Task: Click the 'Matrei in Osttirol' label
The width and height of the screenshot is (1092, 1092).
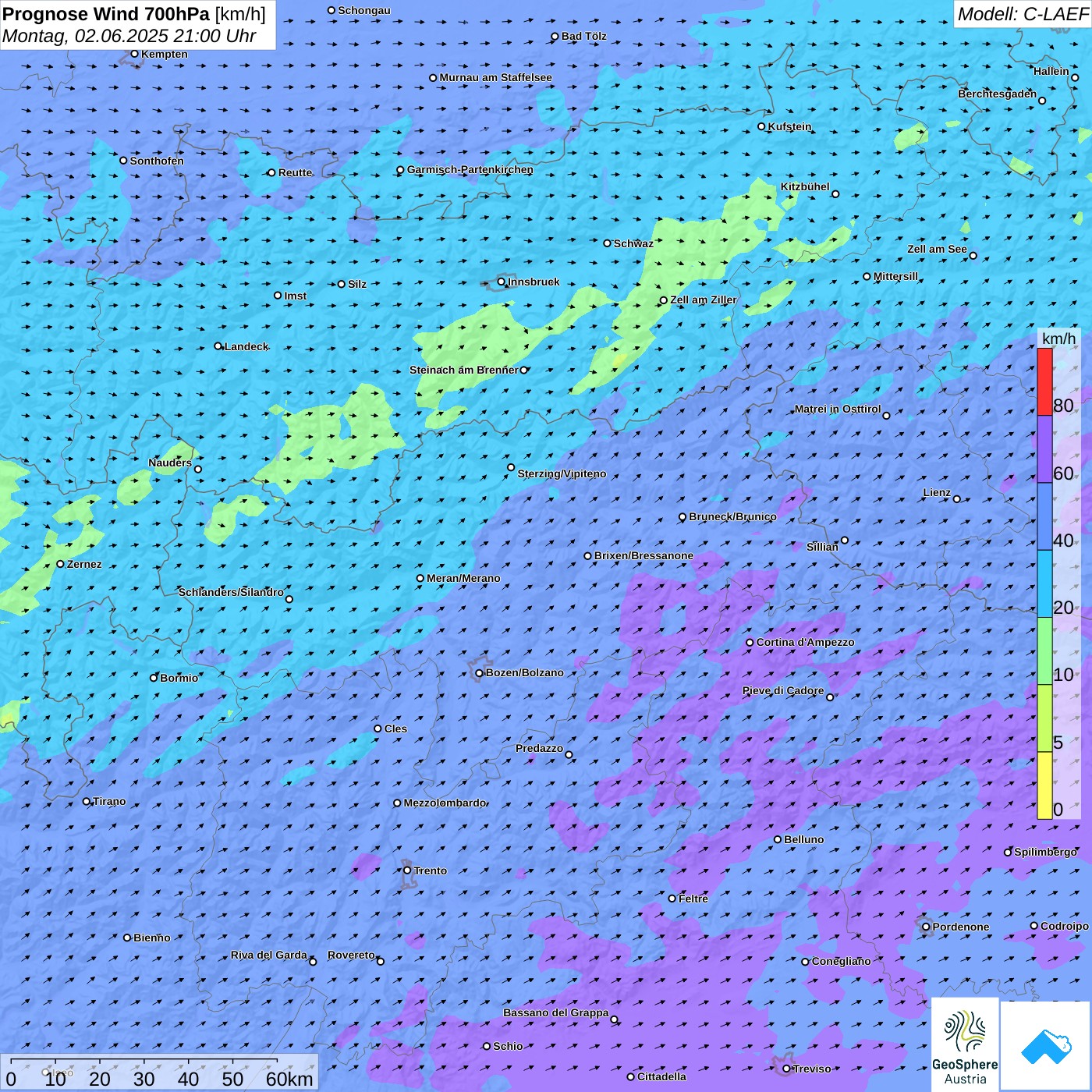Action: coord(837,409)
